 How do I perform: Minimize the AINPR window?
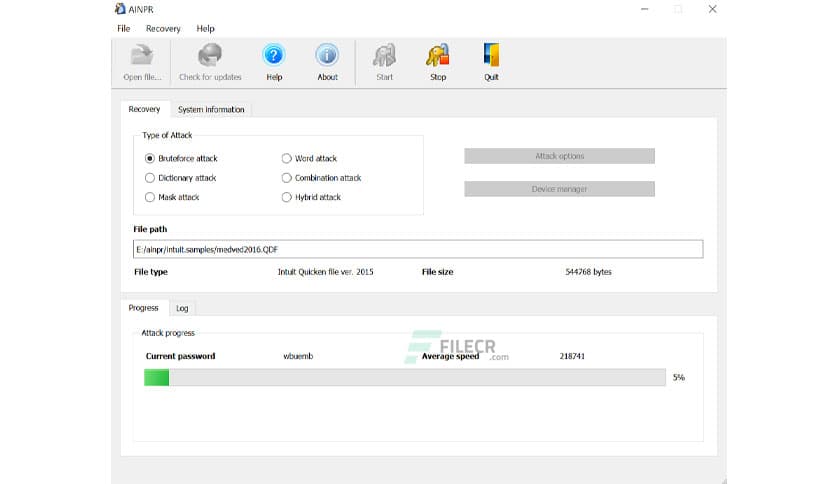tap(645, 9)
